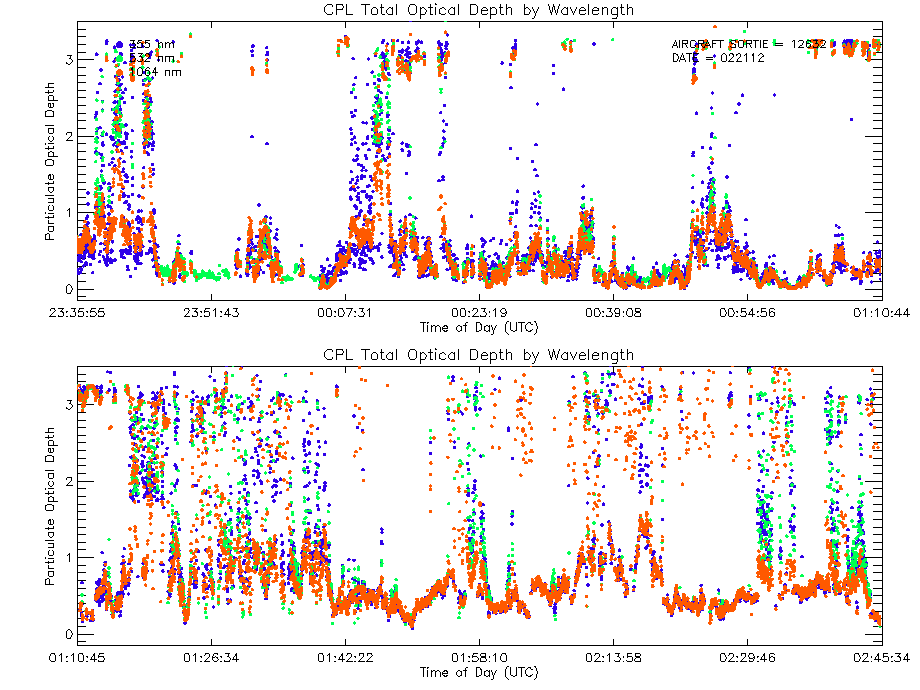This screenshot has width=920, height=690.
Task: Select the '355 nm' legend label
Action: [151, 44]
